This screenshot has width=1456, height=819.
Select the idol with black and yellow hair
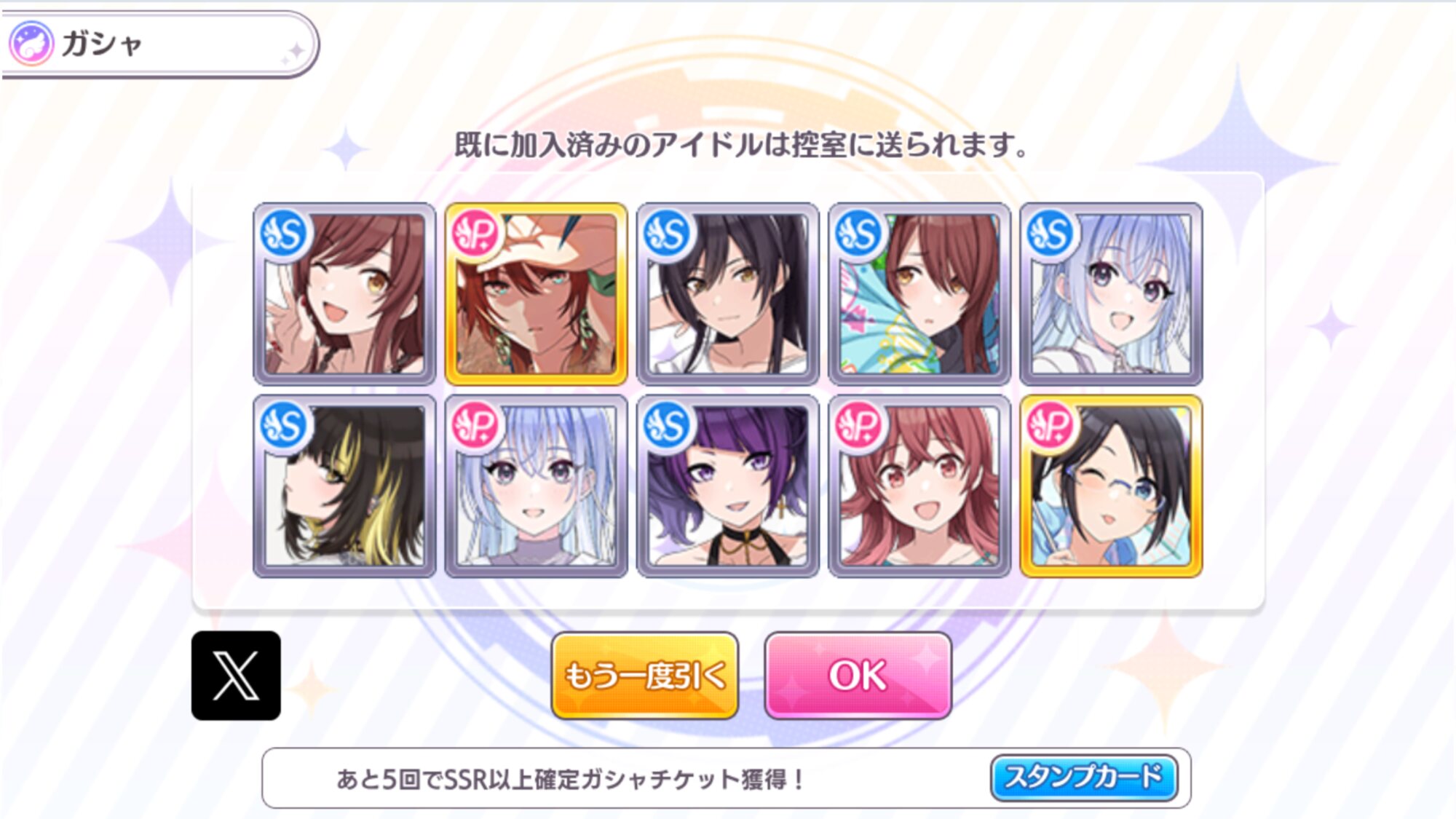pos(344,486)
